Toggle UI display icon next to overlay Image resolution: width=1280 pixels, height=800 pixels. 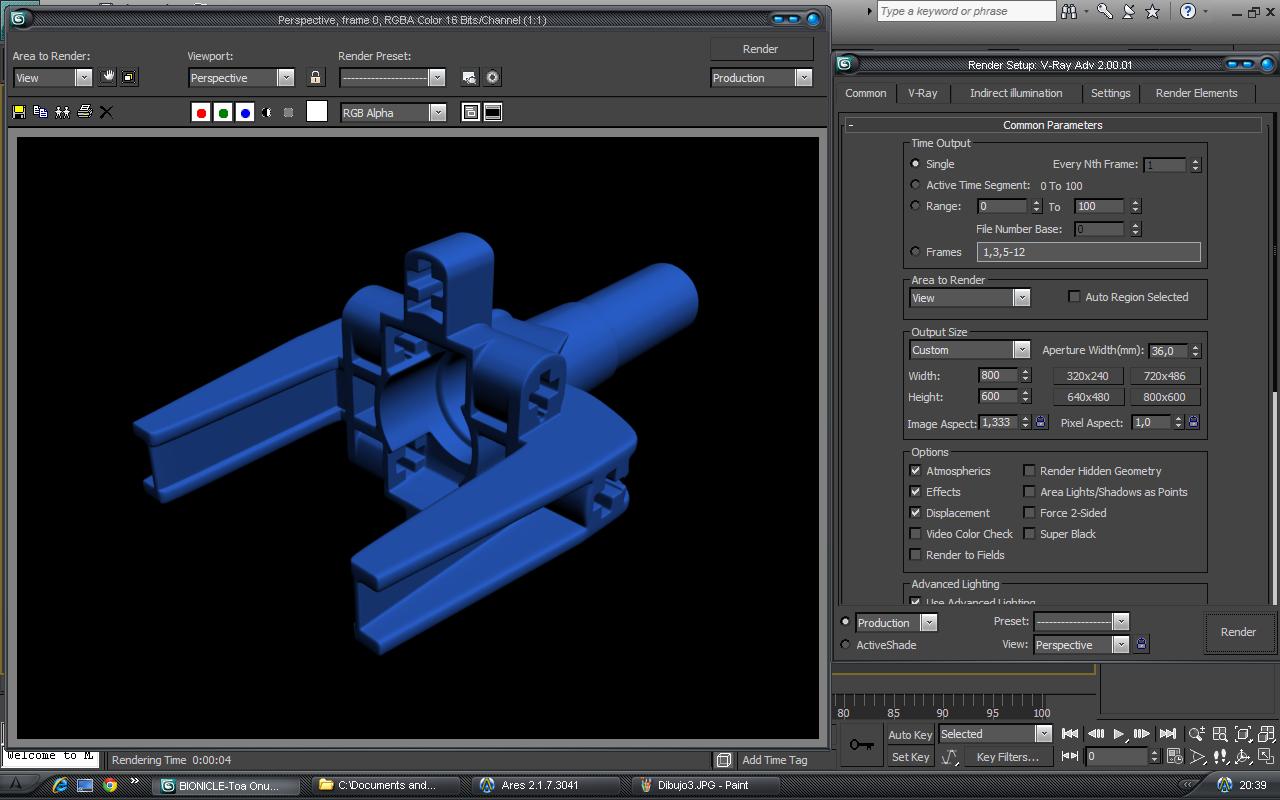pyautogui.click(x=493, y=113)
